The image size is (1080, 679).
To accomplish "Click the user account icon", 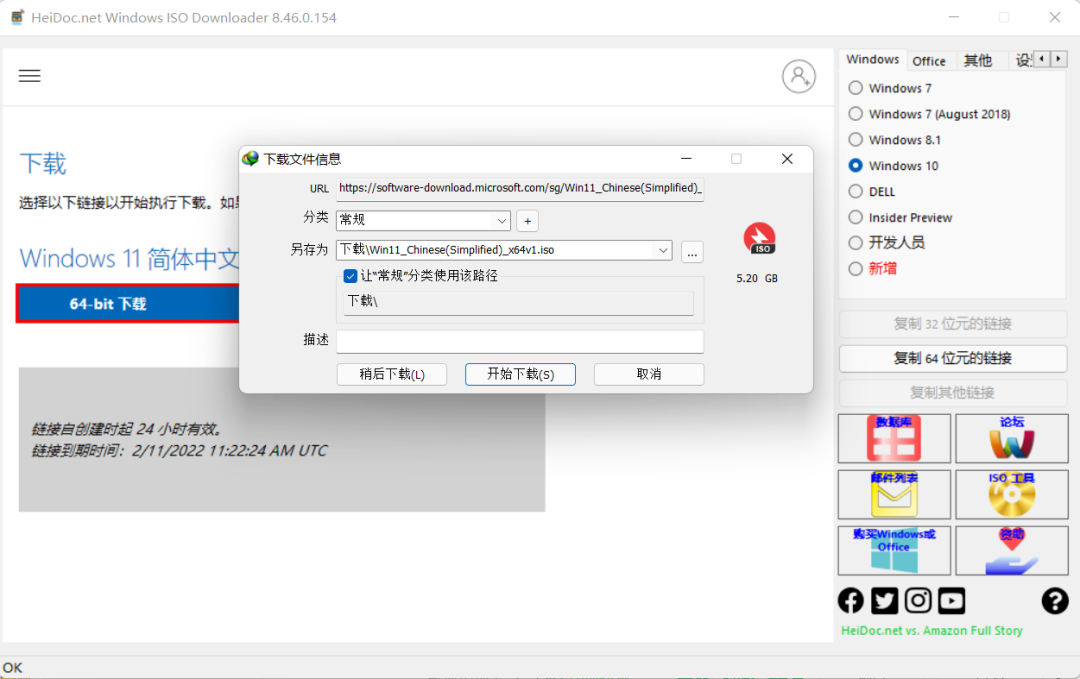I will coord(798,76).
